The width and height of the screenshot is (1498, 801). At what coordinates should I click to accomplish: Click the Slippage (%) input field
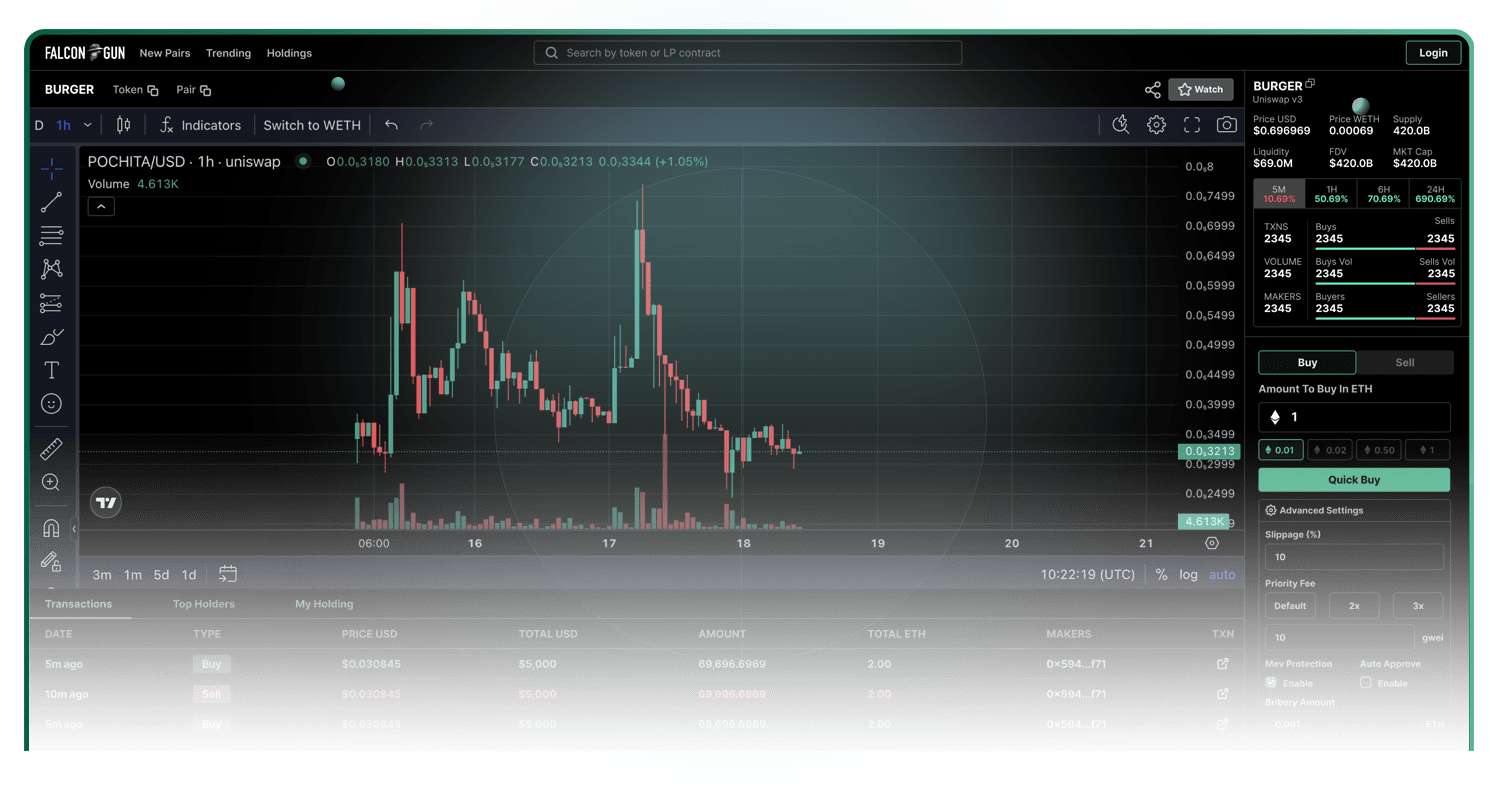point(1354,557)
